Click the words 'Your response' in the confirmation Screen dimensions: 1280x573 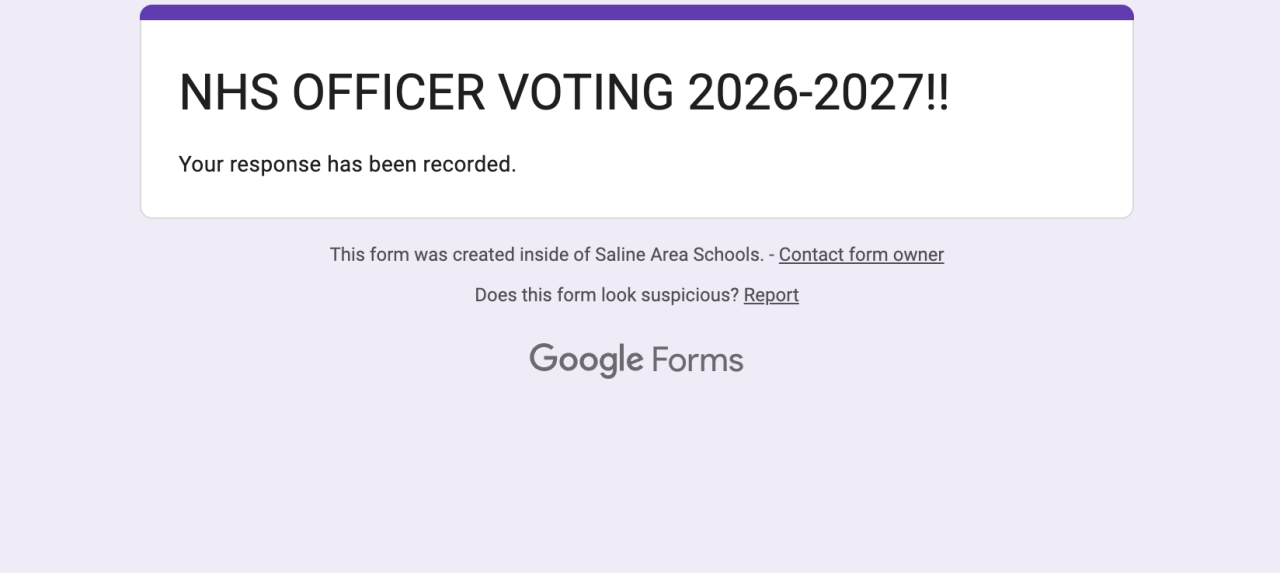250,164
